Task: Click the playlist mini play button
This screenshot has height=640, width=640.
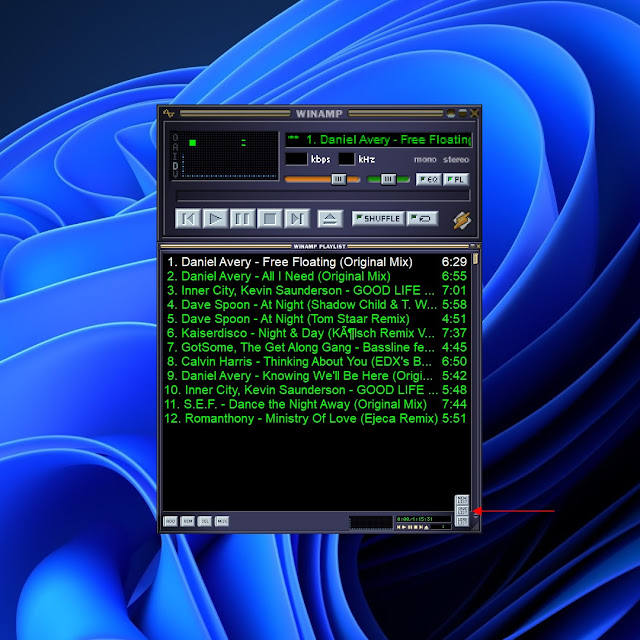Action: click(404, 527)
